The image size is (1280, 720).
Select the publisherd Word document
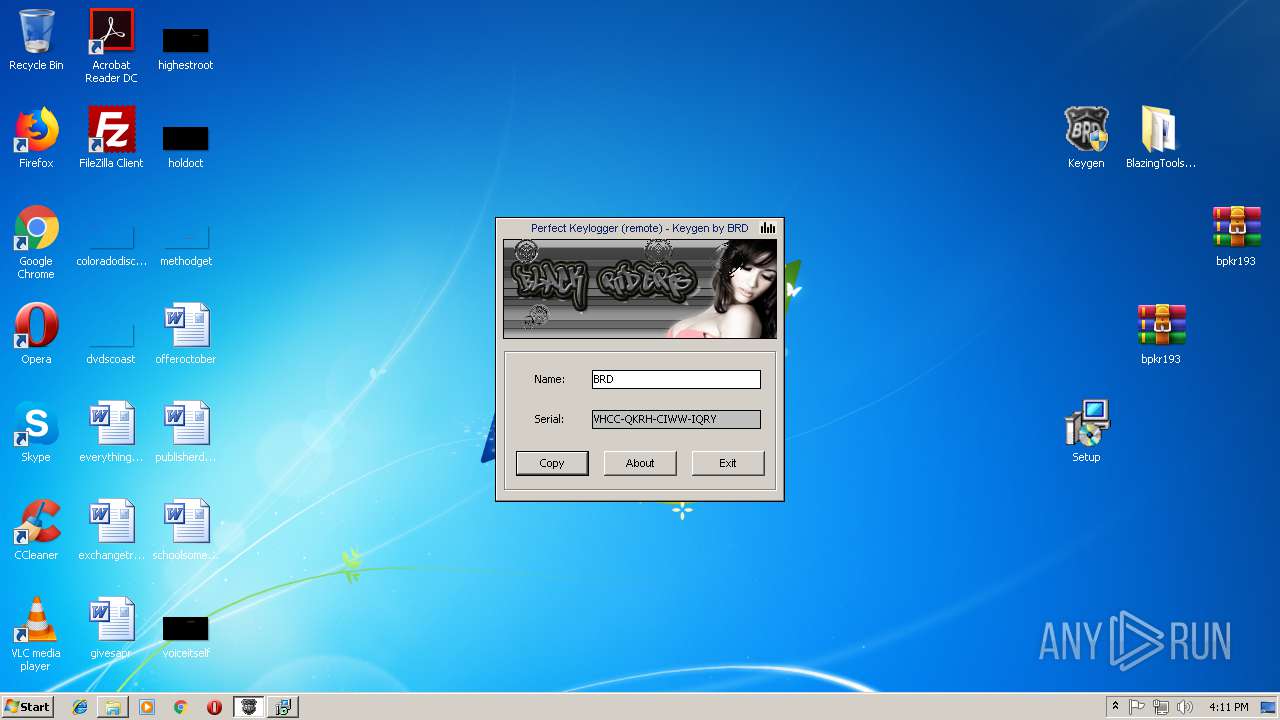(186, 432)
